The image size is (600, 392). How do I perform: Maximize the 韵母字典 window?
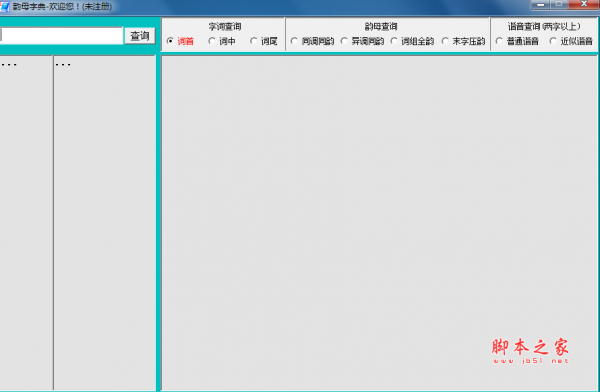559,5
